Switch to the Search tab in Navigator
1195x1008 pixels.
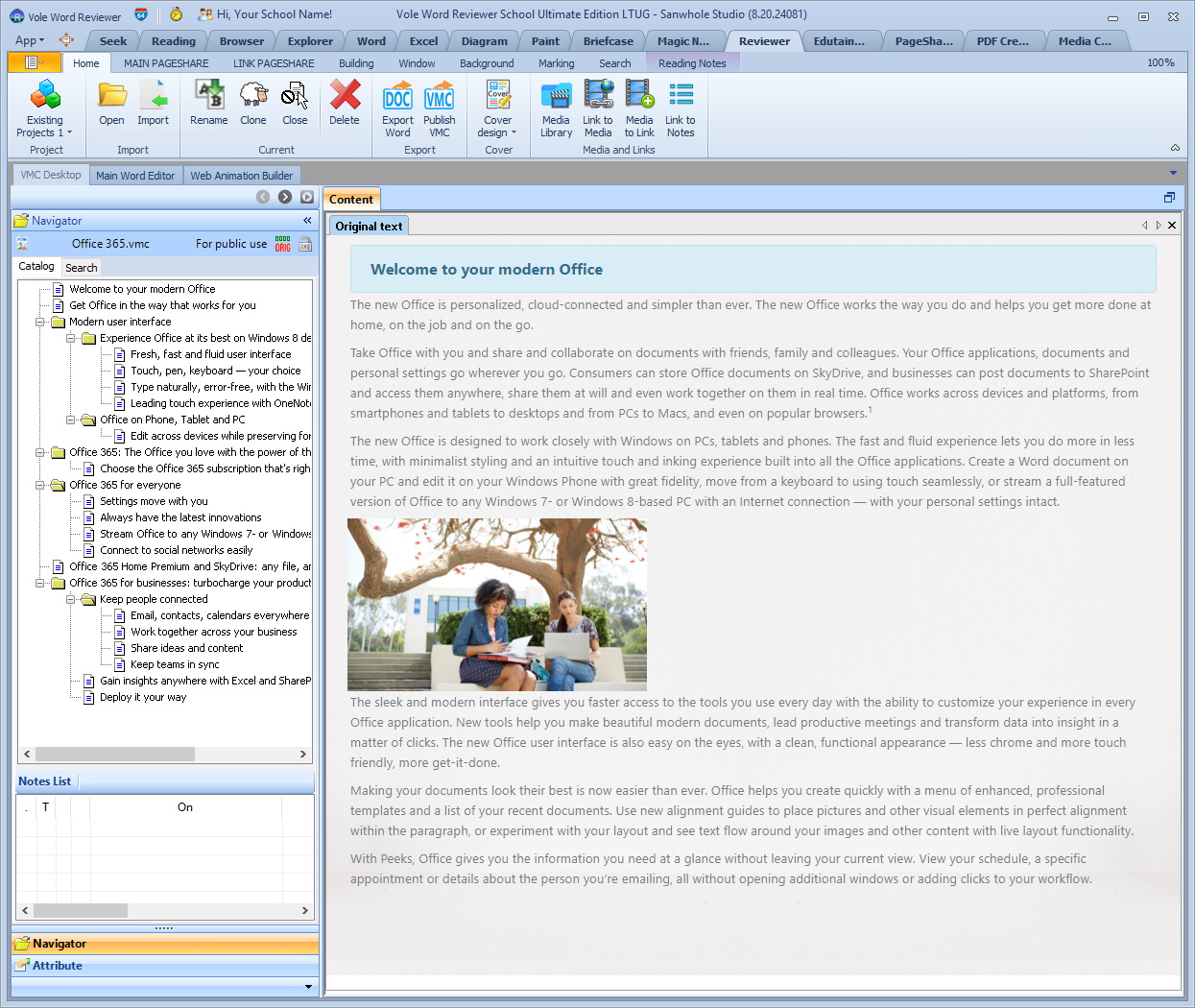(81, 268)
